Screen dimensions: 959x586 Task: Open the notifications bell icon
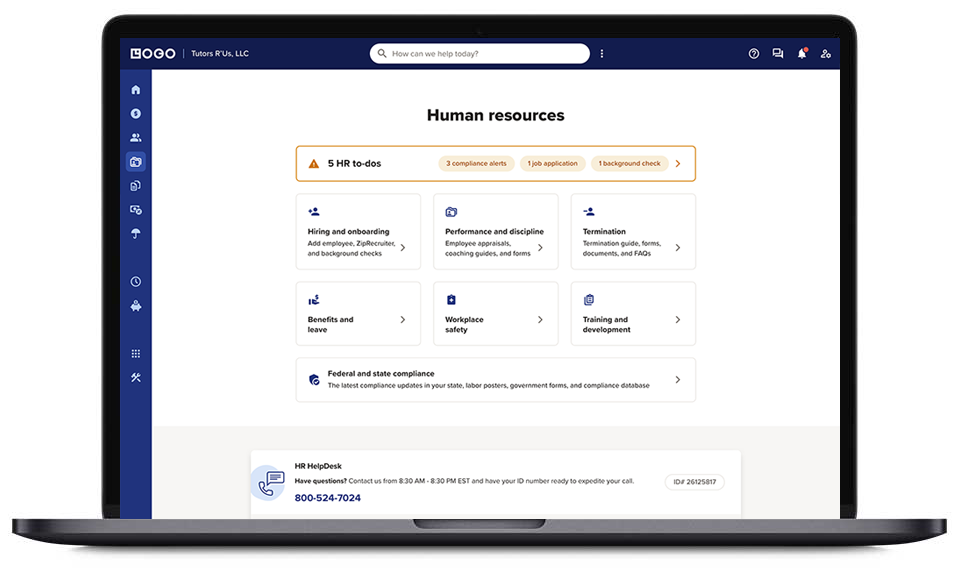click(801, 54)
